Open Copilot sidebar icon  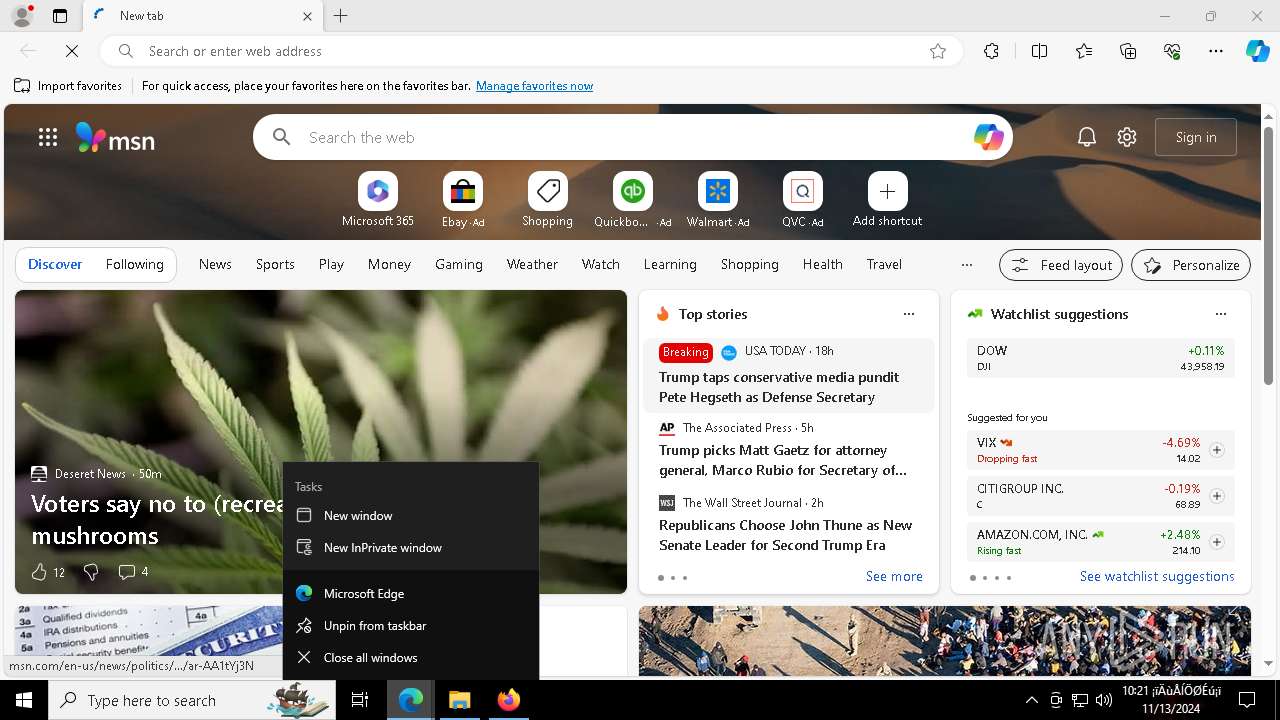[1257, 51]
